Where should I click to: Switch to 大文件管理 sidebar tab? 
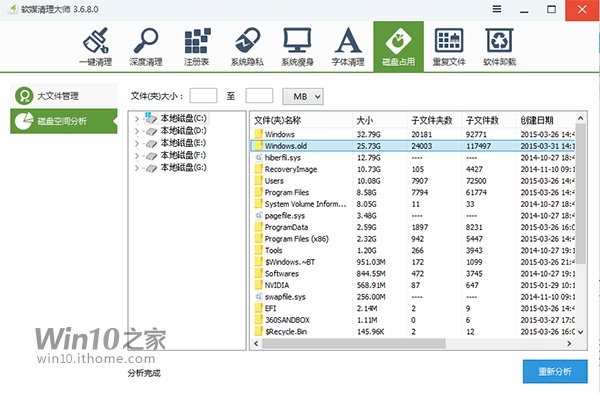click(64, 95)
